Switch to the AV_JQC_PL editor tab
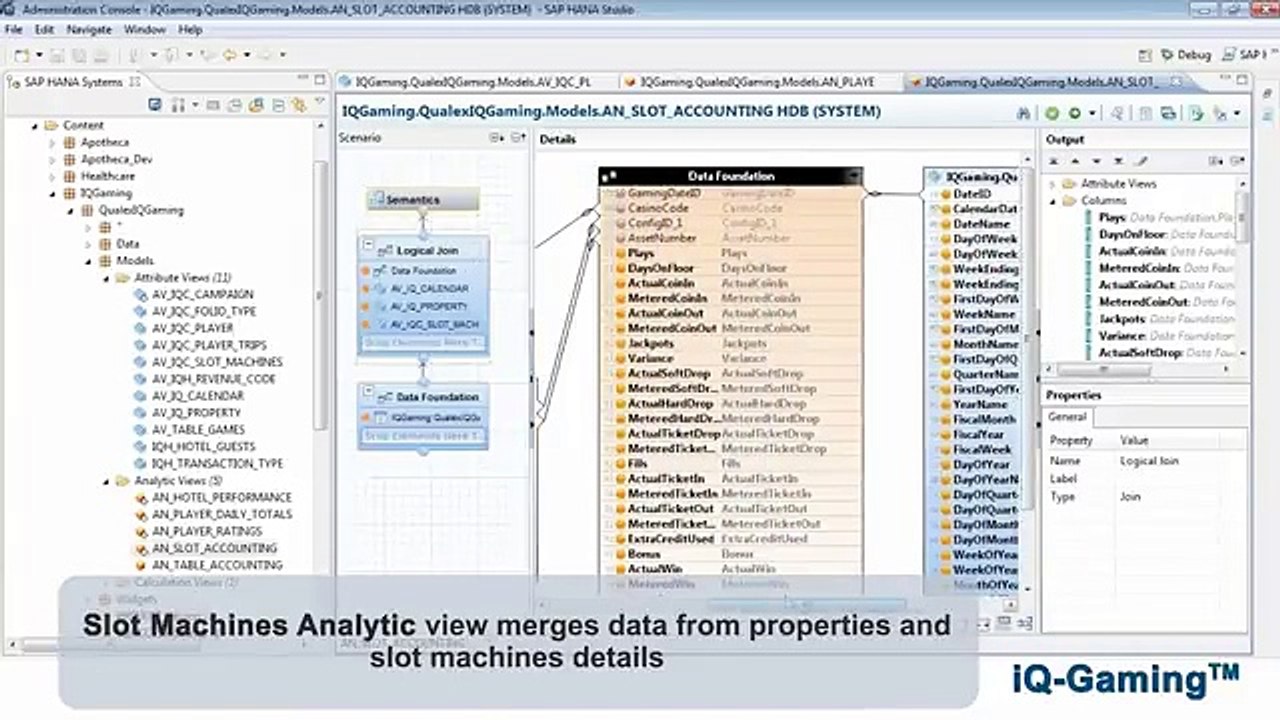The image size is (1280, 720). click(x=474, y=82)
